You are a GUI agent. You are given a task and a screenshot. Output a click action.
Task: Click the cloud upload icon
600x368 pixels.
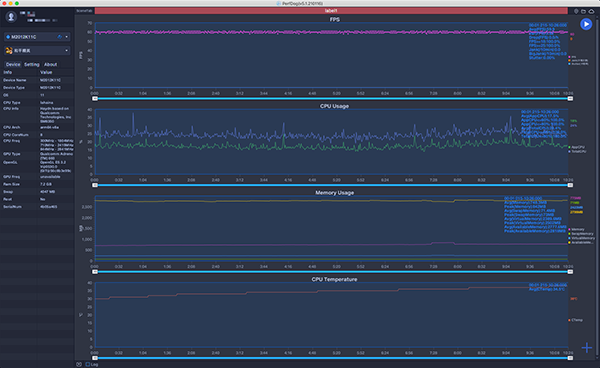[592, 11]
